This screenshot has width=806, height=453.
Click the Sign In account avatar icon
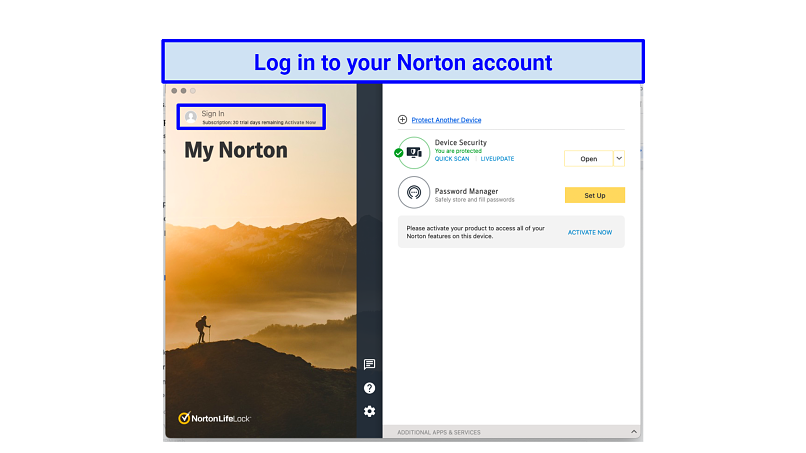click(x=191, y=117)
